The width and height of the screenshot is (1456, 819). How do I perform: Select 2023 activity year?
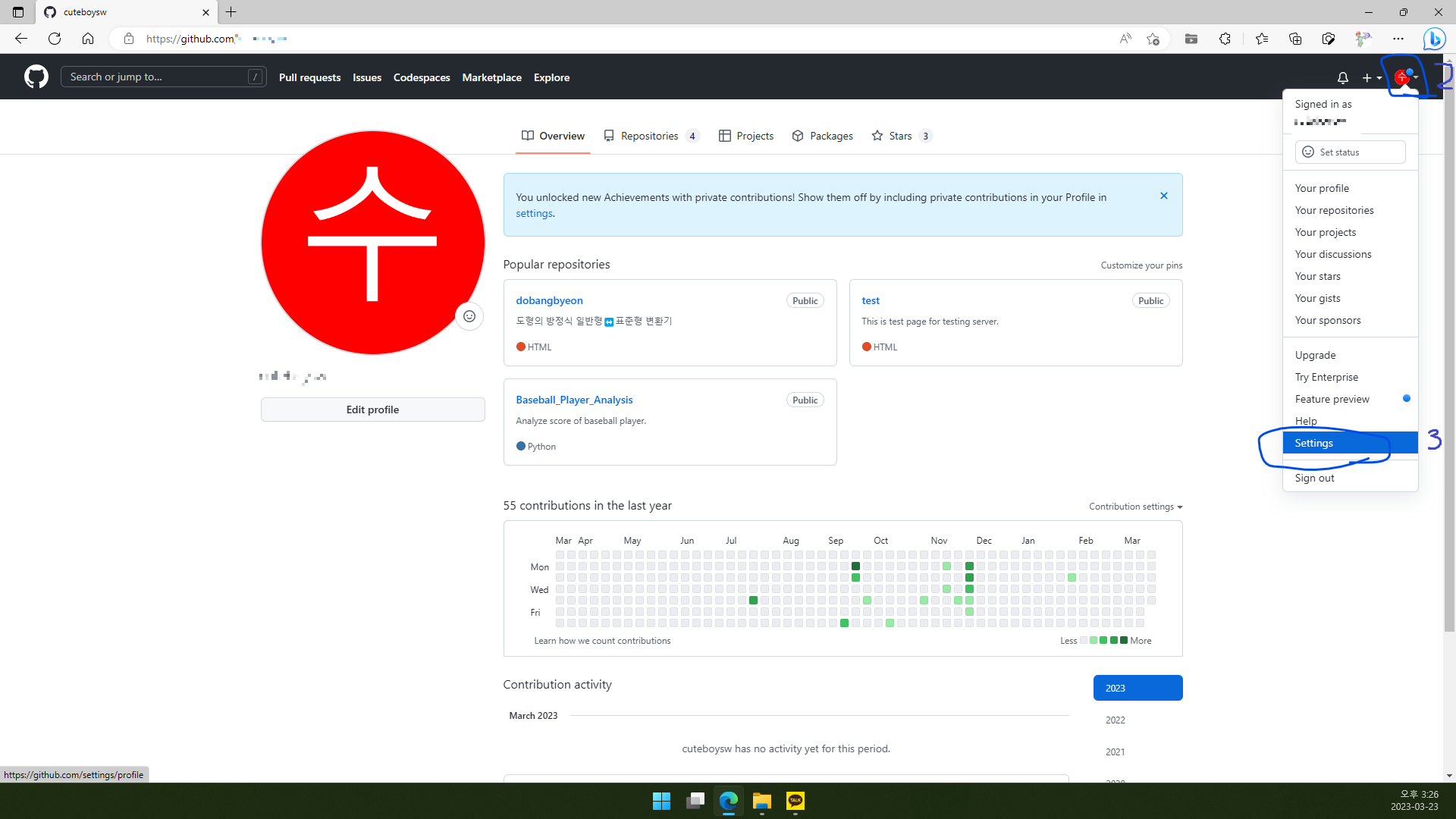coord(1137,688)
